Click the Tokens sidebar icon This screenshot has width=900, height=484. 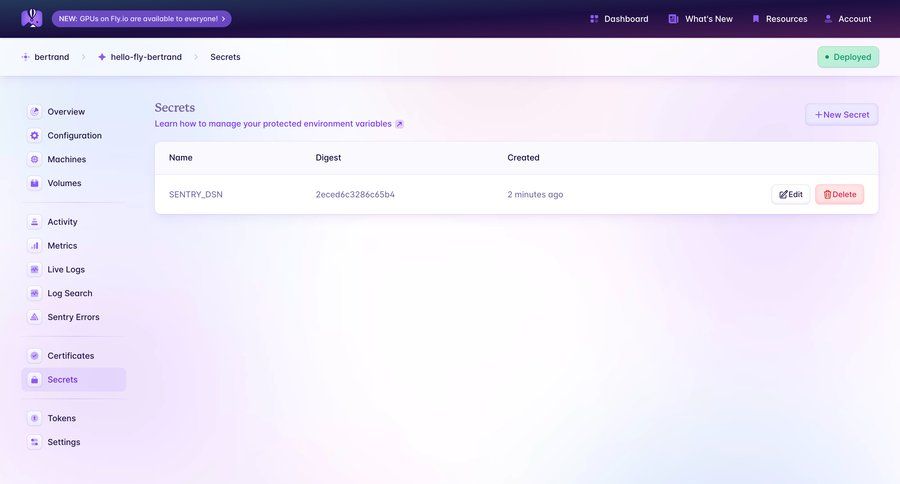click(x=34, y=418)
